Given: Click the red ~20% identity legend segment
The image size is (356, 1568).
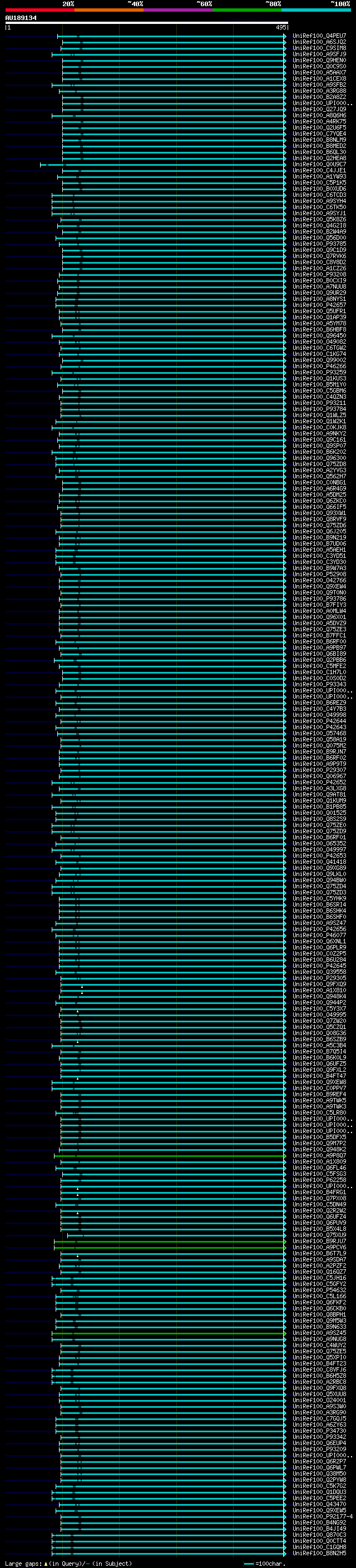Looking at the screenshot, I should pyautogui.click(x=40, y=10).
